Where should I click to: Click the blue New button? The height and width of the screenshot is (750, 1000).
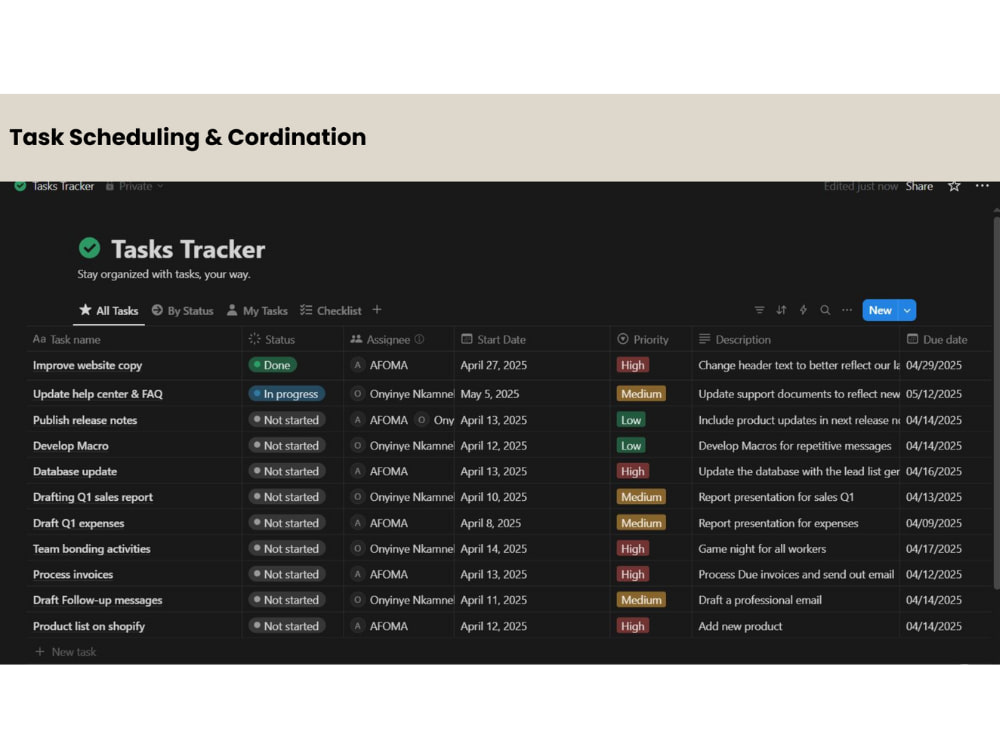pyautogui.click(x=880, y=310)
